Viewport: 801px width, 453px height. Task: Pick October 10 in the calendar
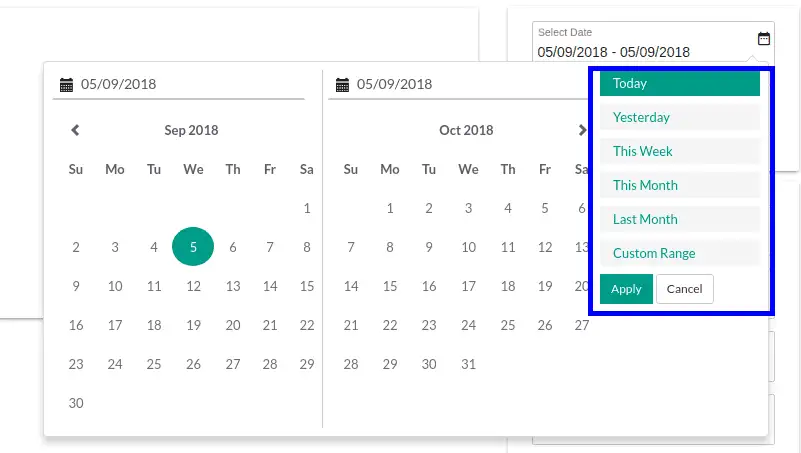coord(469,247)
